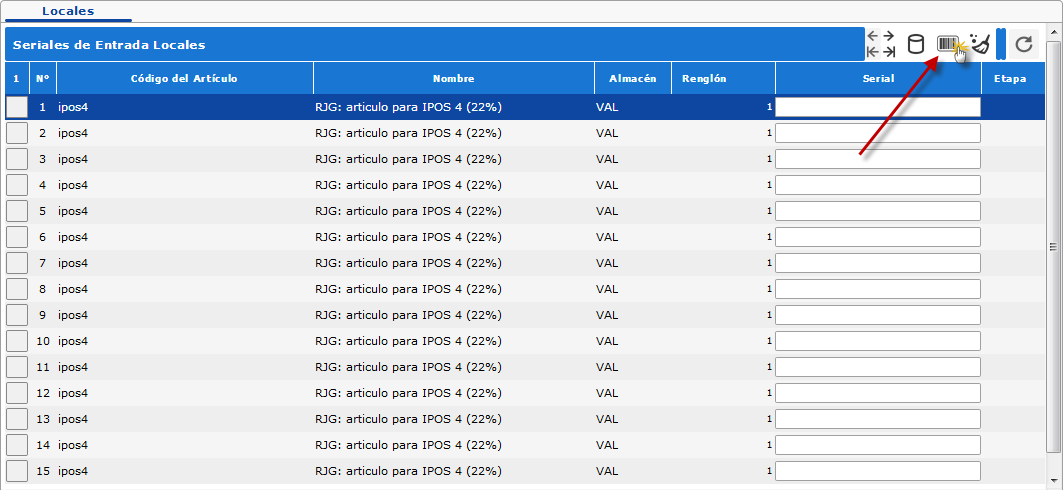Viewport: 1063px width, 490px height.
Task: Focus the Serial field in row 1
Action: (x=878, y=107)
